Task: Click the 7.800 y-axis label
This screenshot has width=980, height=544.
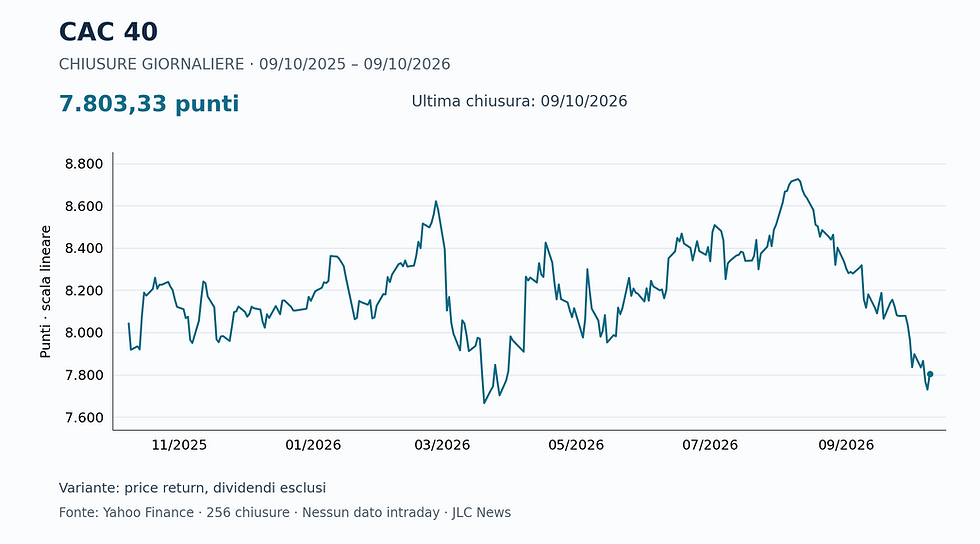Action: 84,375
